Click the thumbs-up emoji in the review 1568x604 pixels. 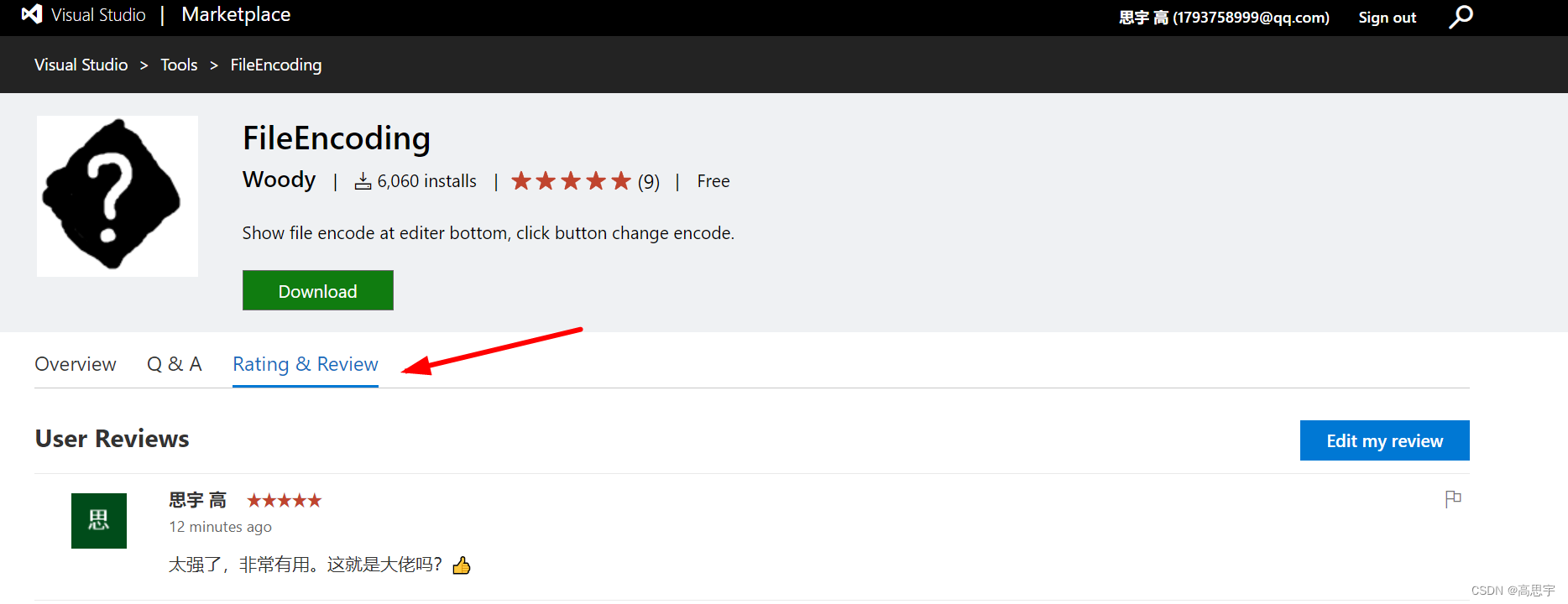coord(462,565)
